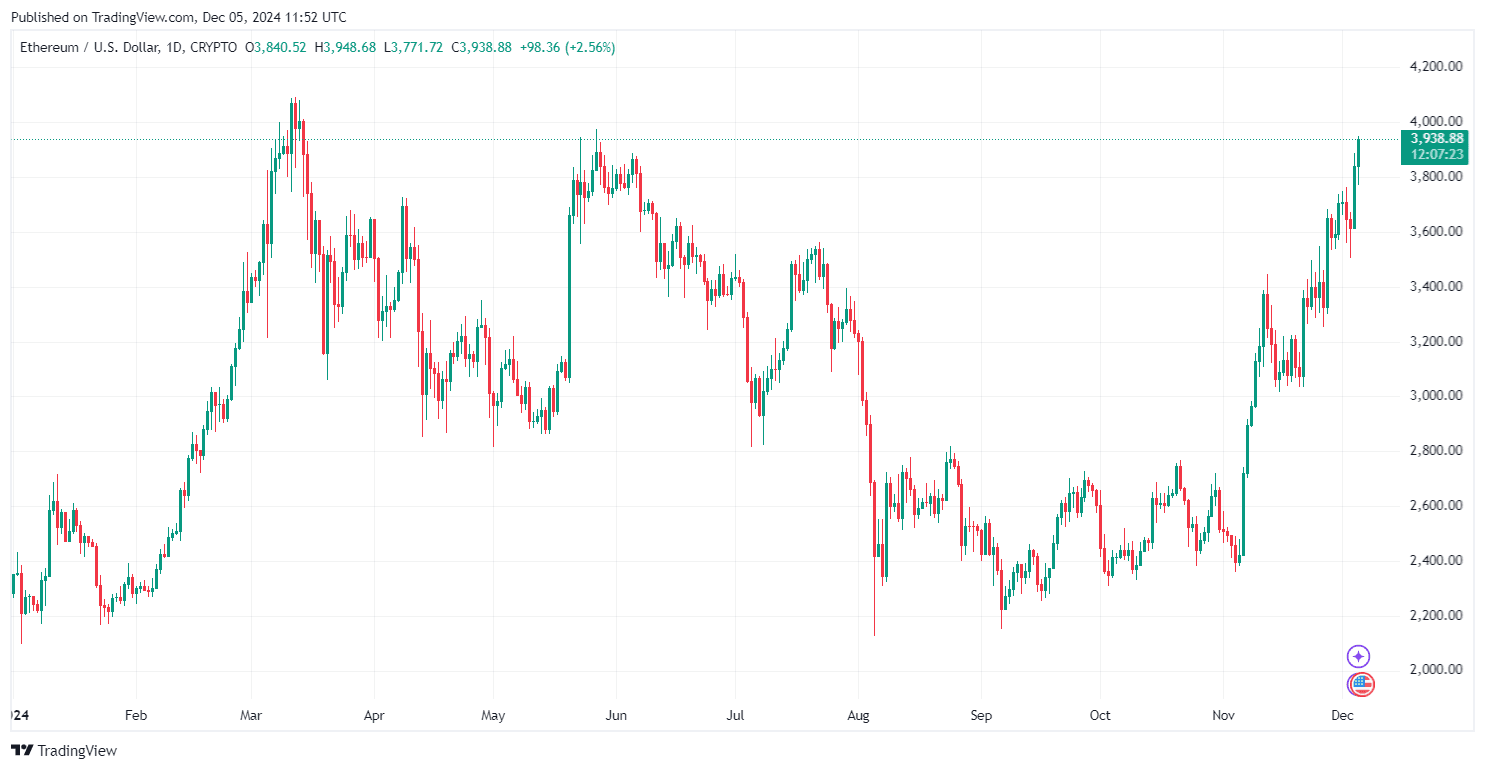Click the Apr label on the time axis

coord(374,716)
